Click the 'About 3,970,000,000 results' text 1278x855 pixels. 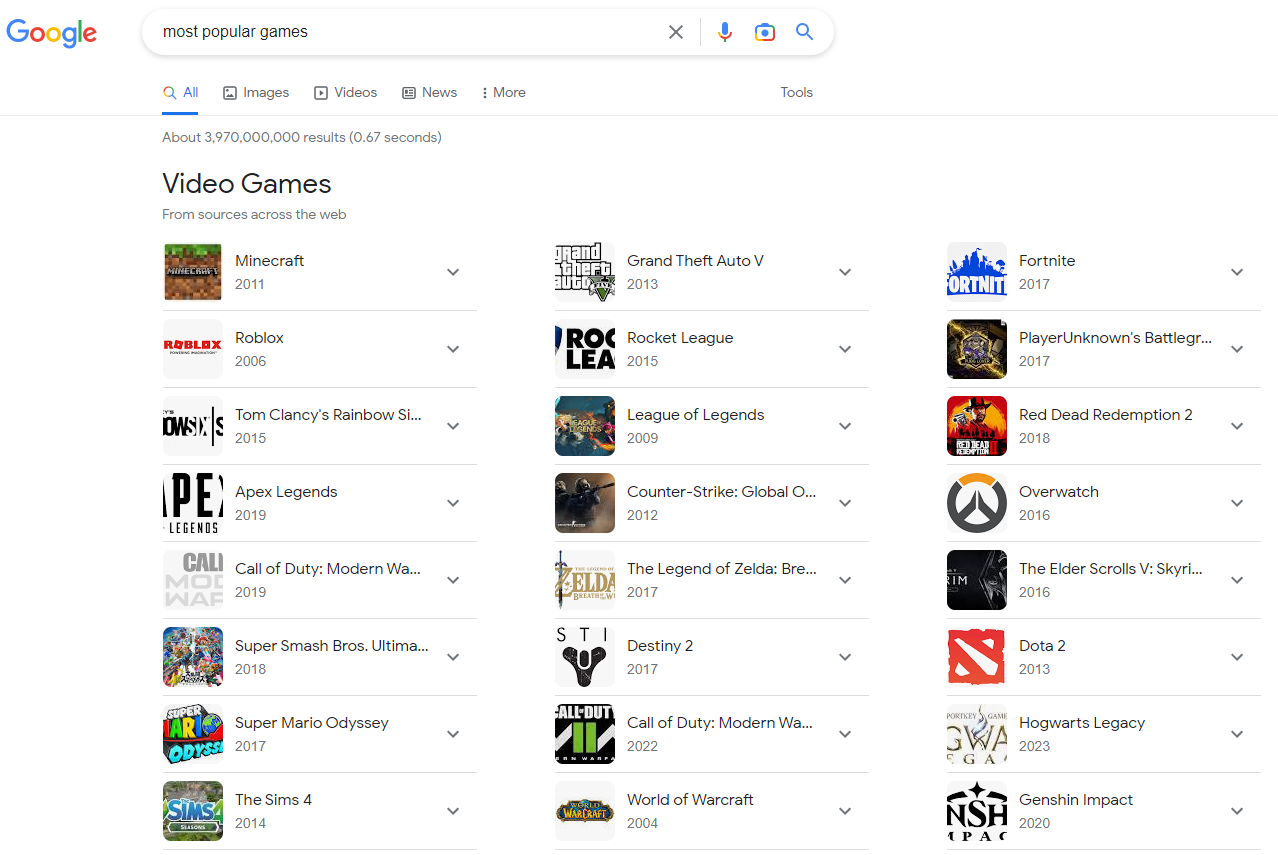click(x=302, y=137)
